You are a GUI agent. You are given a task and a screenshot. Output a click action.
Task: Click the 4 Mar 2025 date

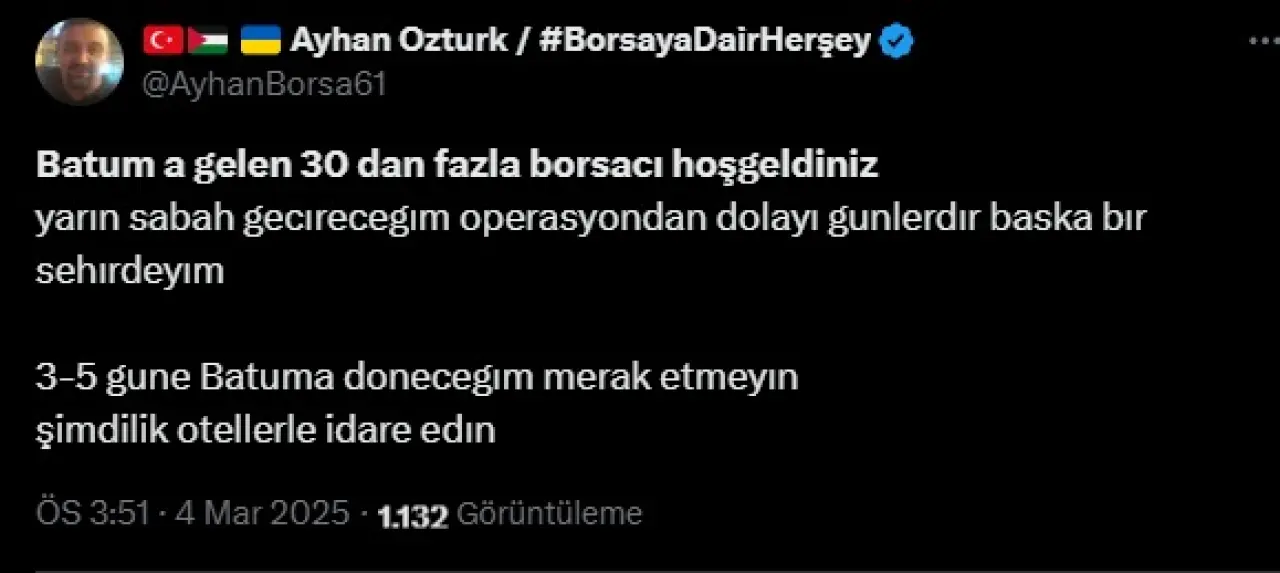262,514
